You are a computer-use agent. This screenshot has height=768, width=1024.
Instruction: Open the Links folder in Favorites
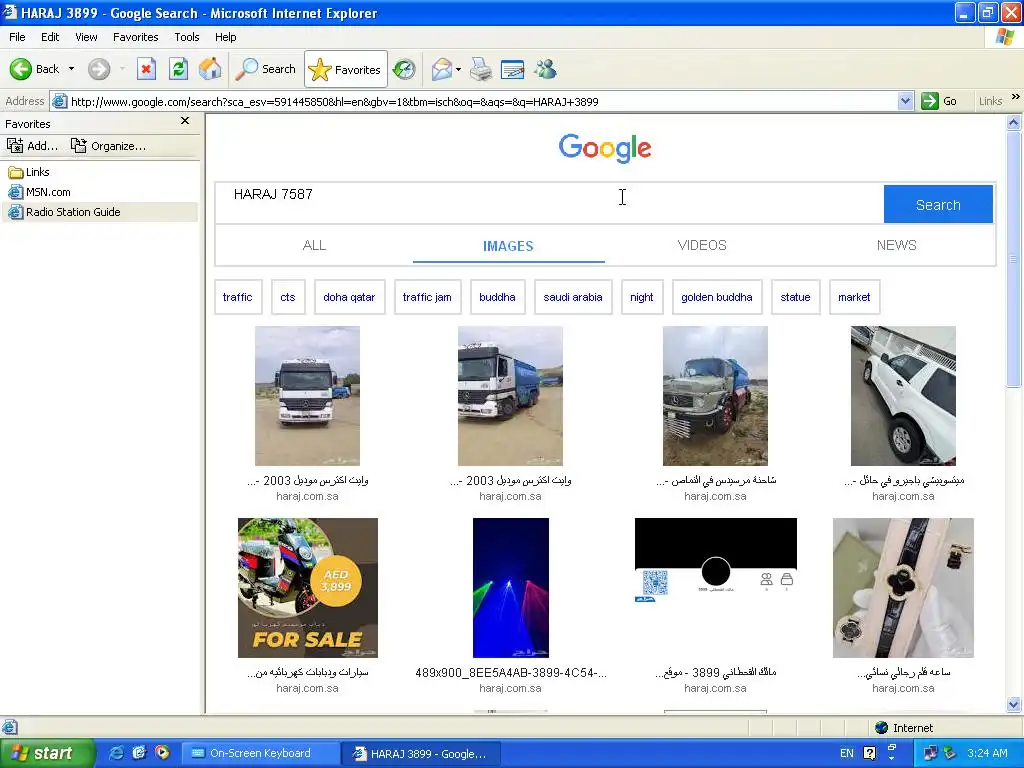click(29, 172)
